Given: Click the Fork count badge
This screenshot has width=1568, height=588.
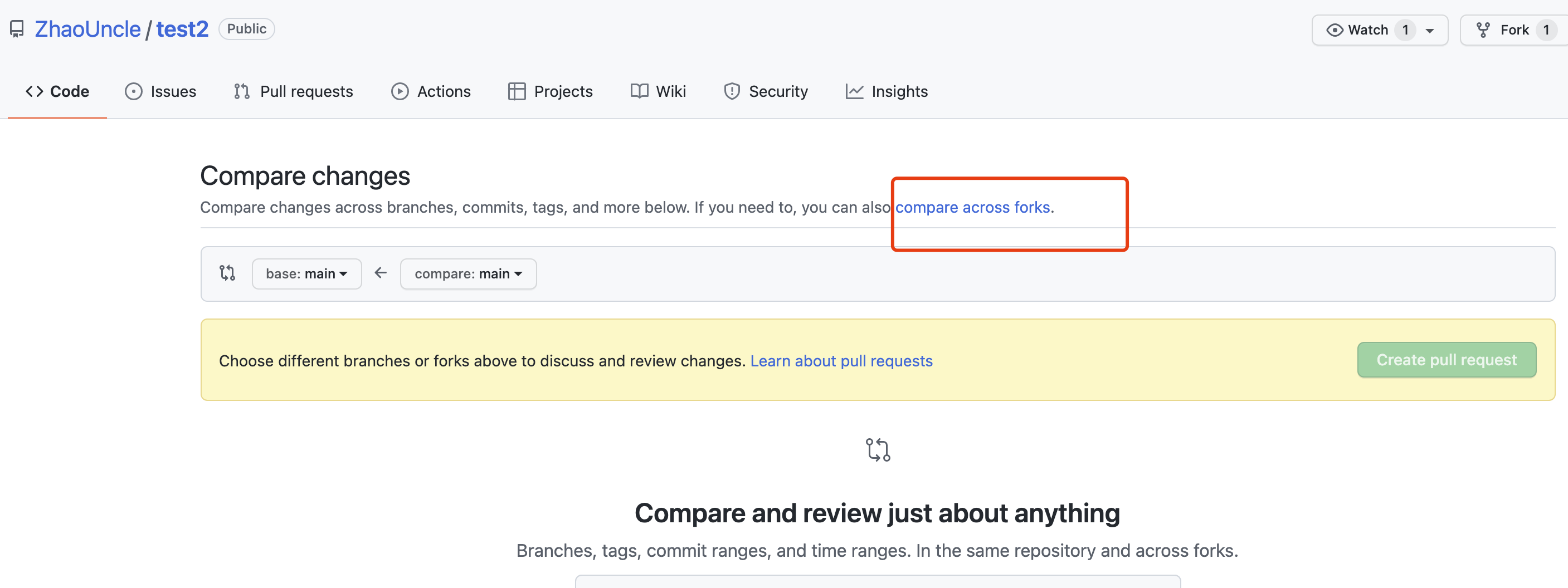Looking at the screenshot, I should point(1546,30).
